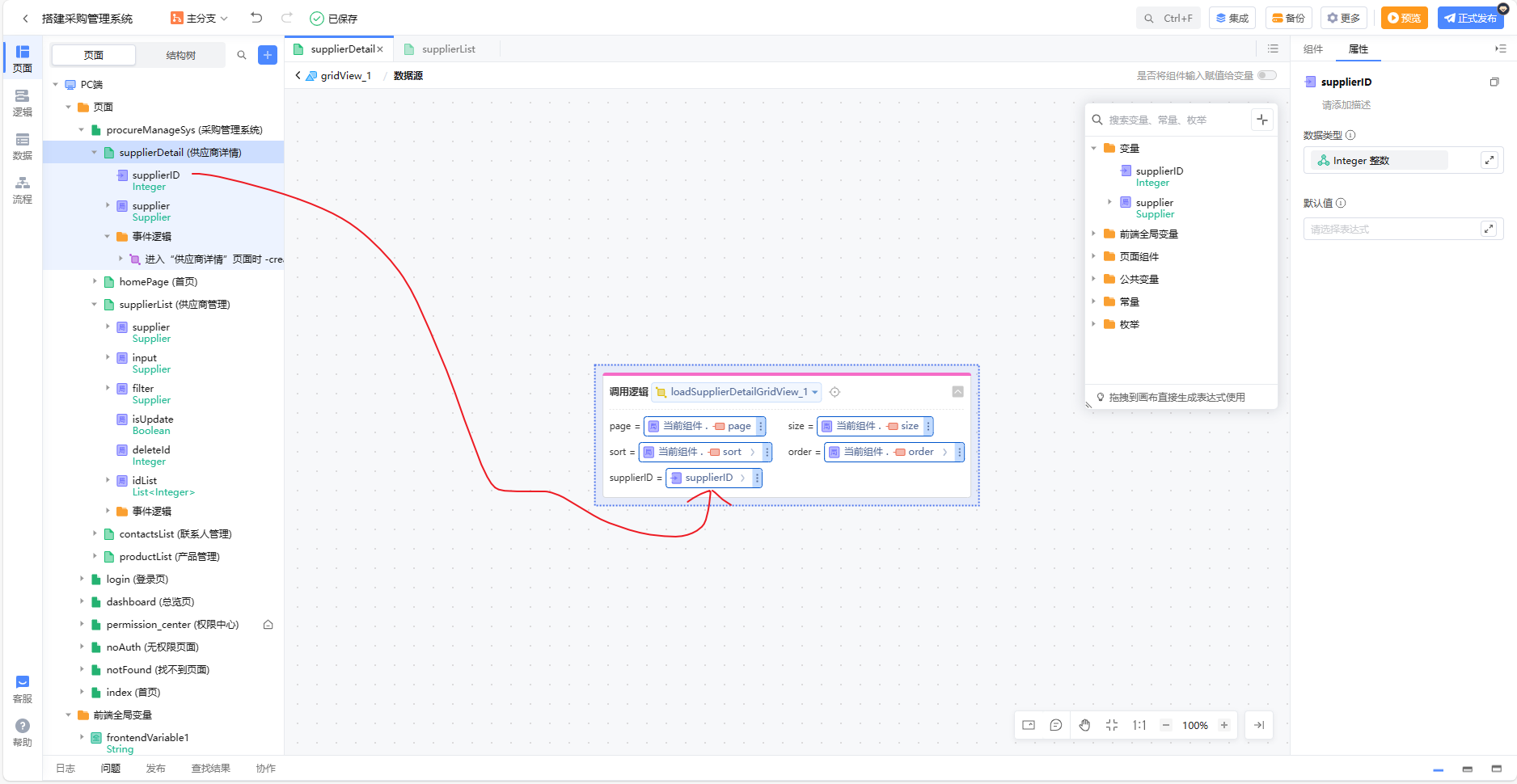Zoom in with plus button
Viewport: 1517px width, 784px height.
point(1224,725)
